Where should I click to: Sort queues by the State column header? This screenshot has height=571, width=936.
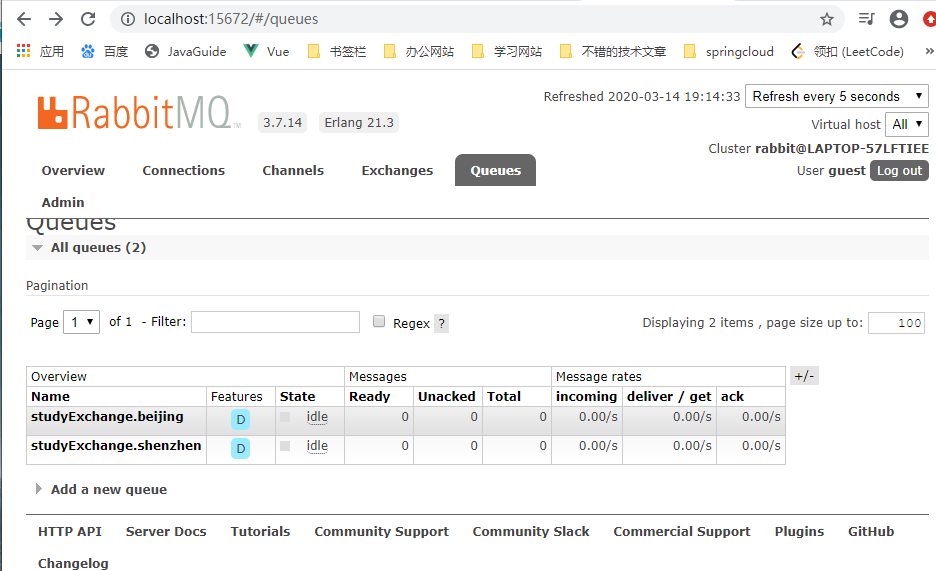point(297,397)
